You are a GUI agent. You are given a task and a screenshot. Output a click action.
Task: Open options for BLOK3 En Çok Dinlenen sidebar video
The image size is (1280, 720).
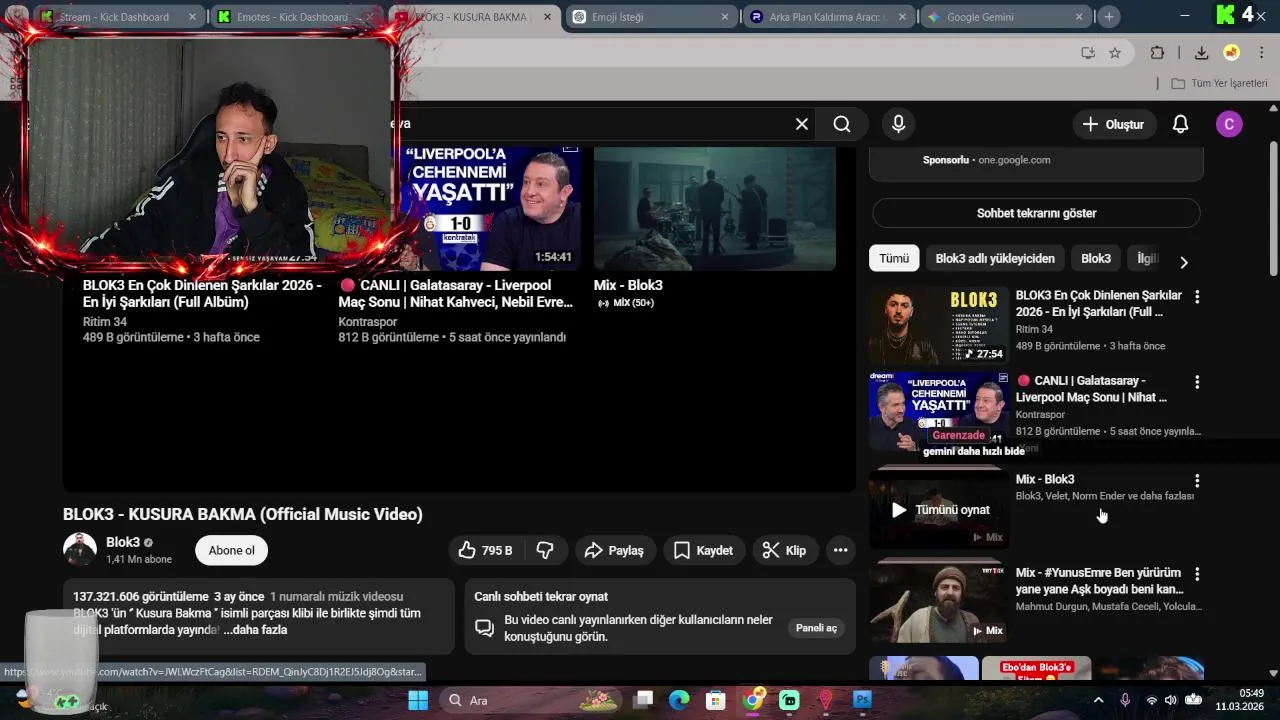(1197, 297)
